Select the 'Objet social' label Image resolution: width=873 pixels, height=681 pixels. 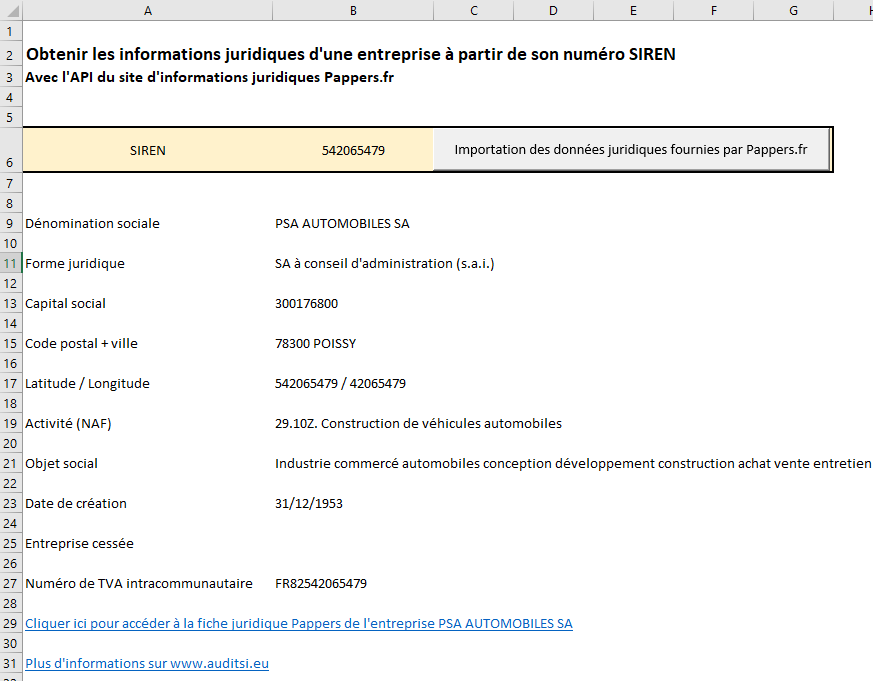[61, 464]
